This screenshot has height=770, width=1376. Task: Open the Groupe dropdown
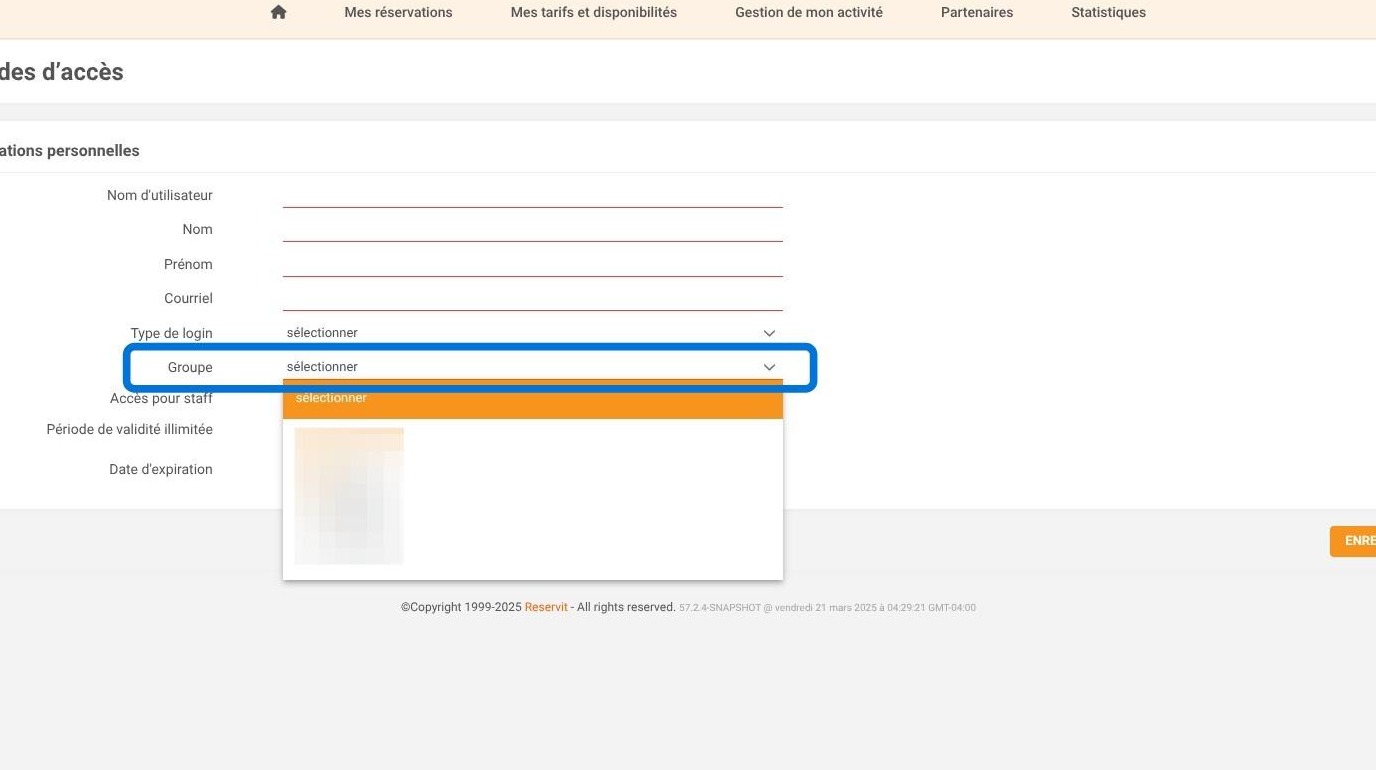point(532,367)
